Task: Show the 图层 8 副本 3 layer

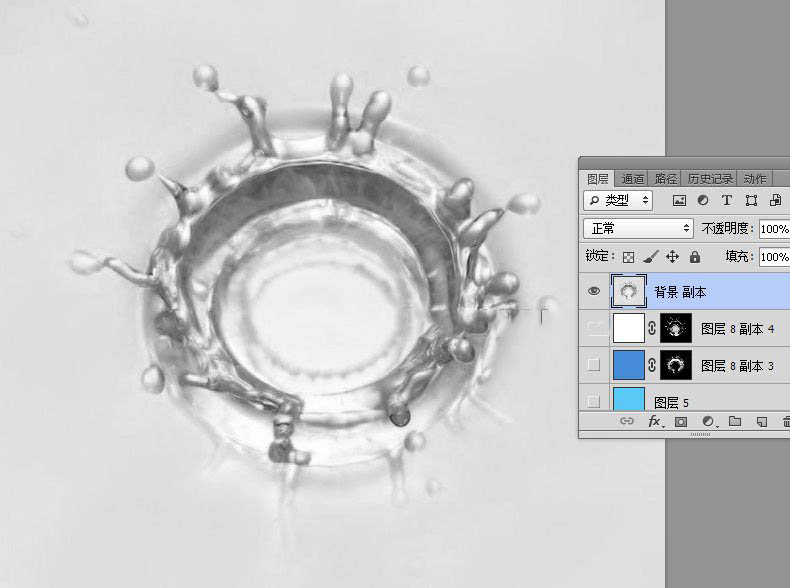Action: (594, 365)
